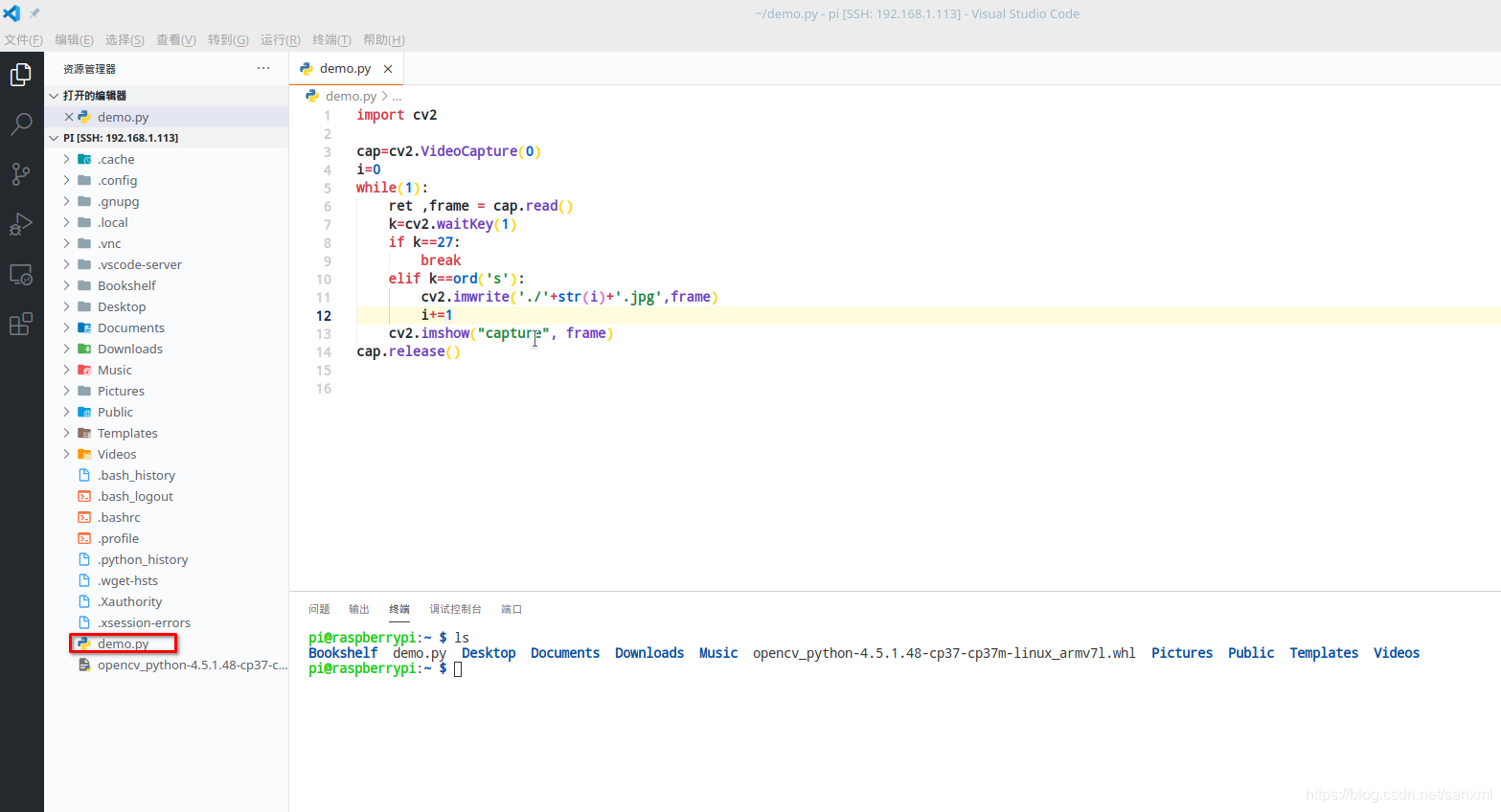Open the Search view icon
This screenshot has height=812, width=1501.
coord(21,124)
